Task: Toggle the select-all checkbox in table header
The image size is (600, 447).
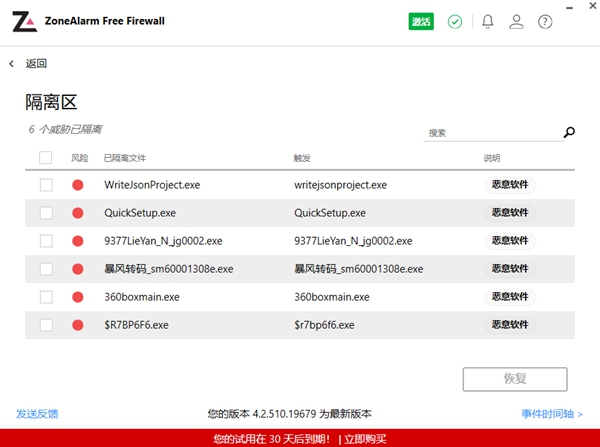Action: (45, 158)
